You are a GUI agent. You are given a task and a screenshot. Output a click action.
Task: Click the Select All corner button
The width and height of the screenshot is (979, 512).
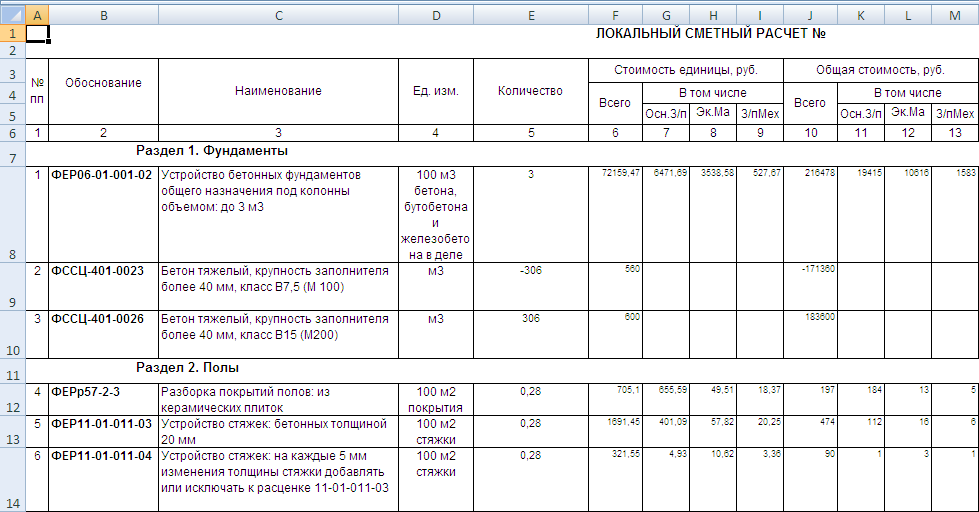coord(12,15)
